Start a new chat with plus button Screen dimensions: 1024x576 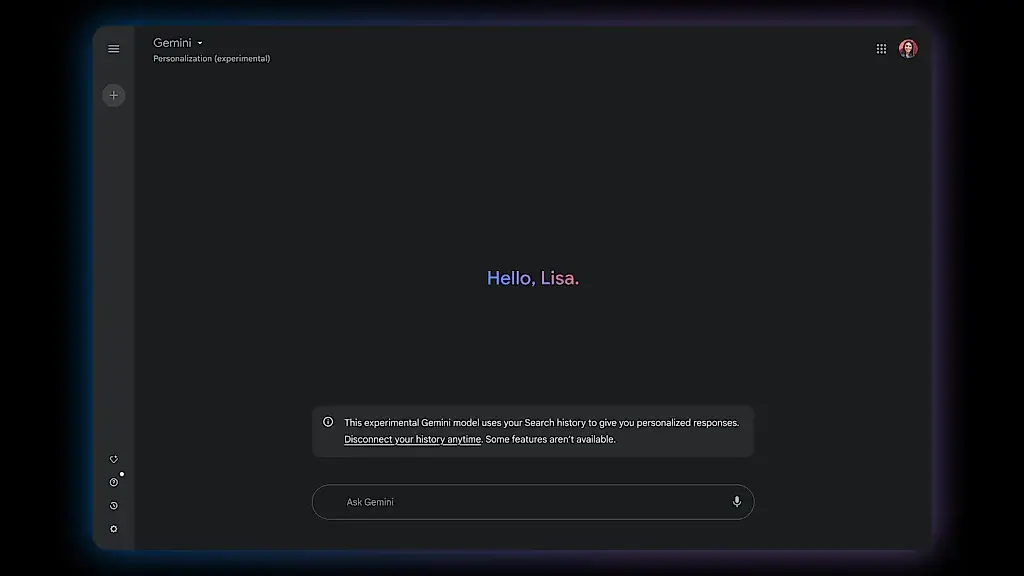pos(114,95)
